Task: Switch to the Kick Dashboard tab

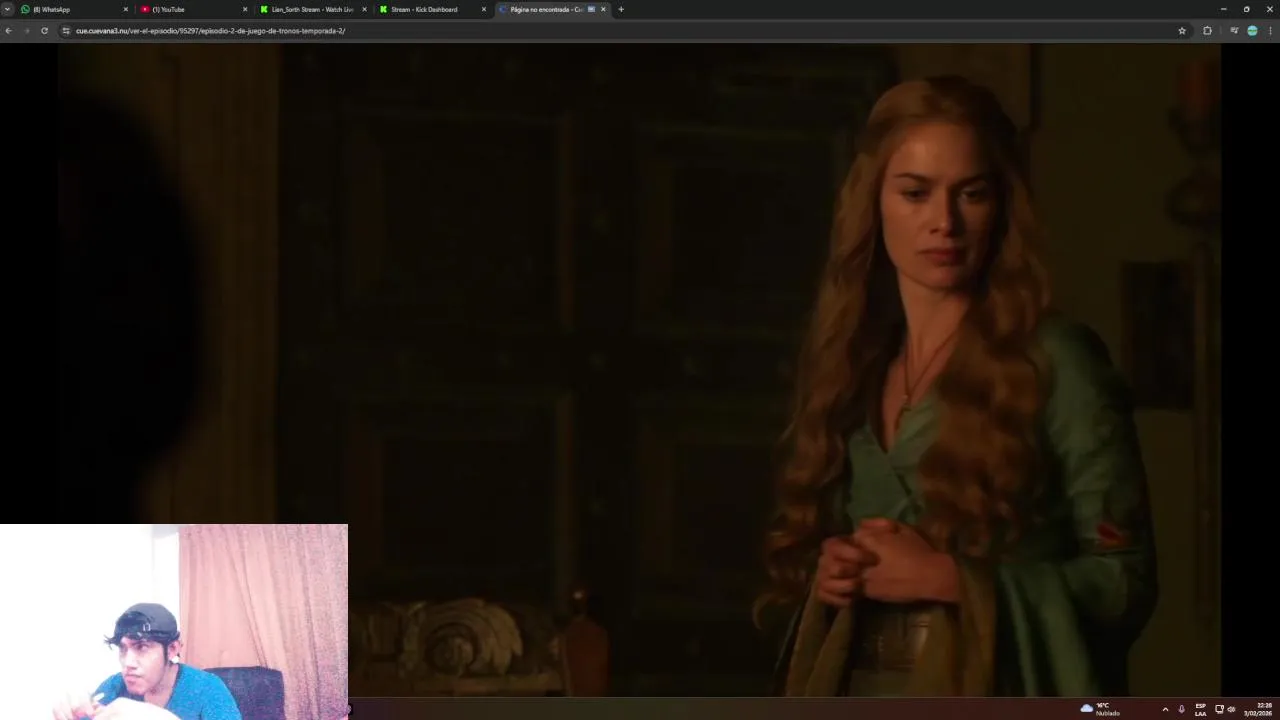Action: (433, 9)
